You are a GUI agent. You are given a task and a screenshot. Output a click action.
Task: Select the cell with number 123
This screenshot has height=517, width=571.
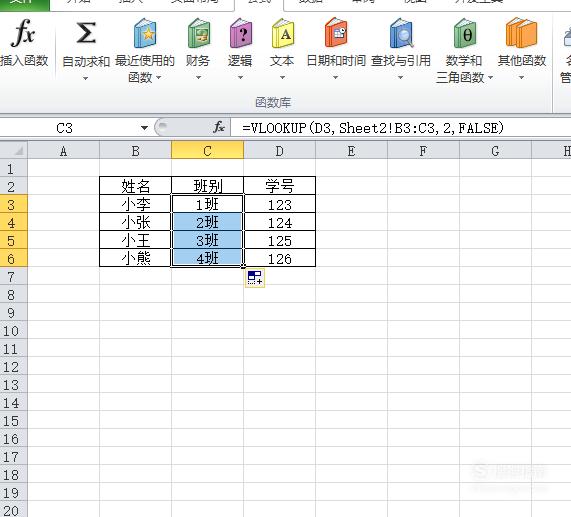pos(279,204)
